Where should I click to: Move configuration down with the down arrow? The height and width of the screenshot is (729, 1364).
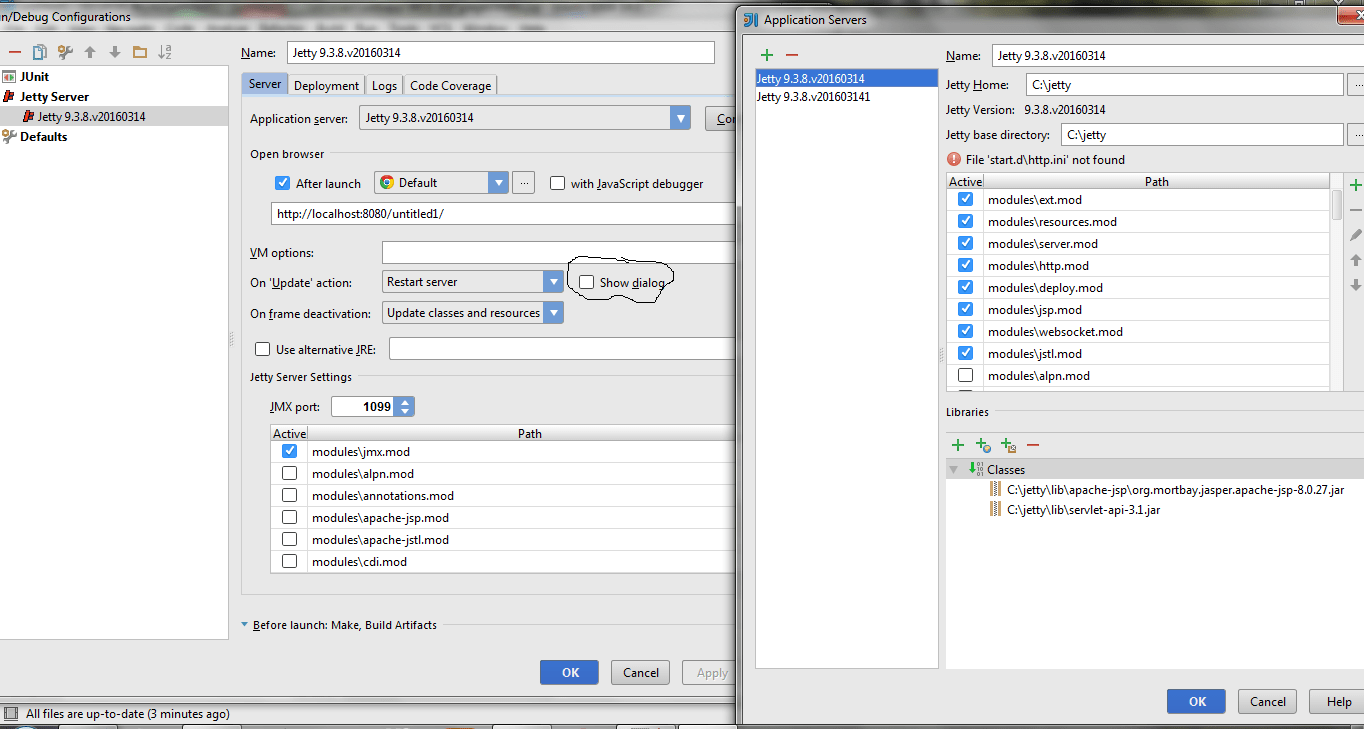115,52
